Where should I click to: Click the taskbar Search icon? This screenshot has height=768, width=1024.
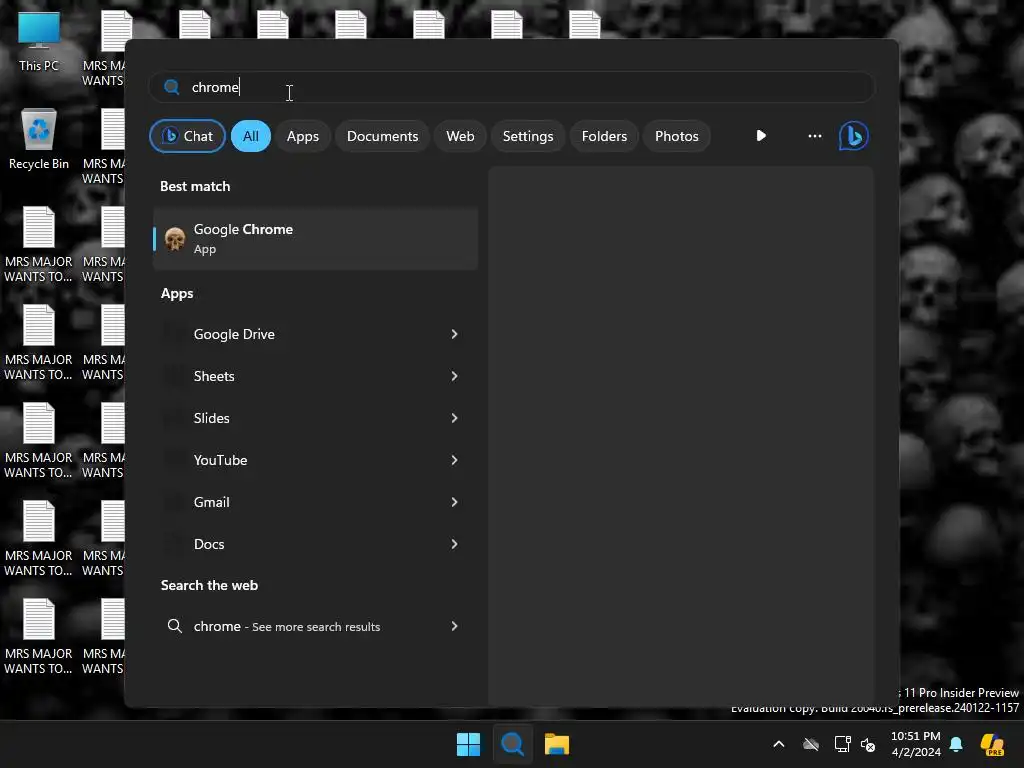pos(513,744)
